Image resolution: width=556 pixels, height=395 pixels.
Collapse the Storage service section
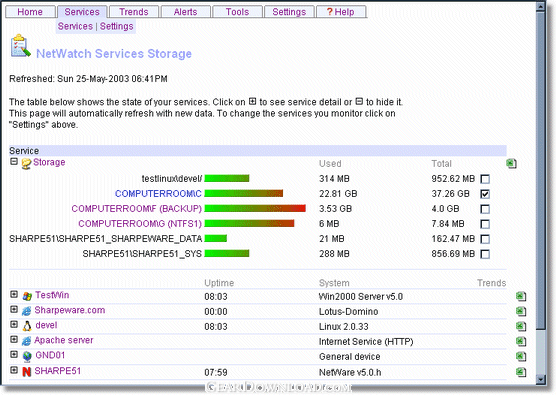(x=14, y=162)
